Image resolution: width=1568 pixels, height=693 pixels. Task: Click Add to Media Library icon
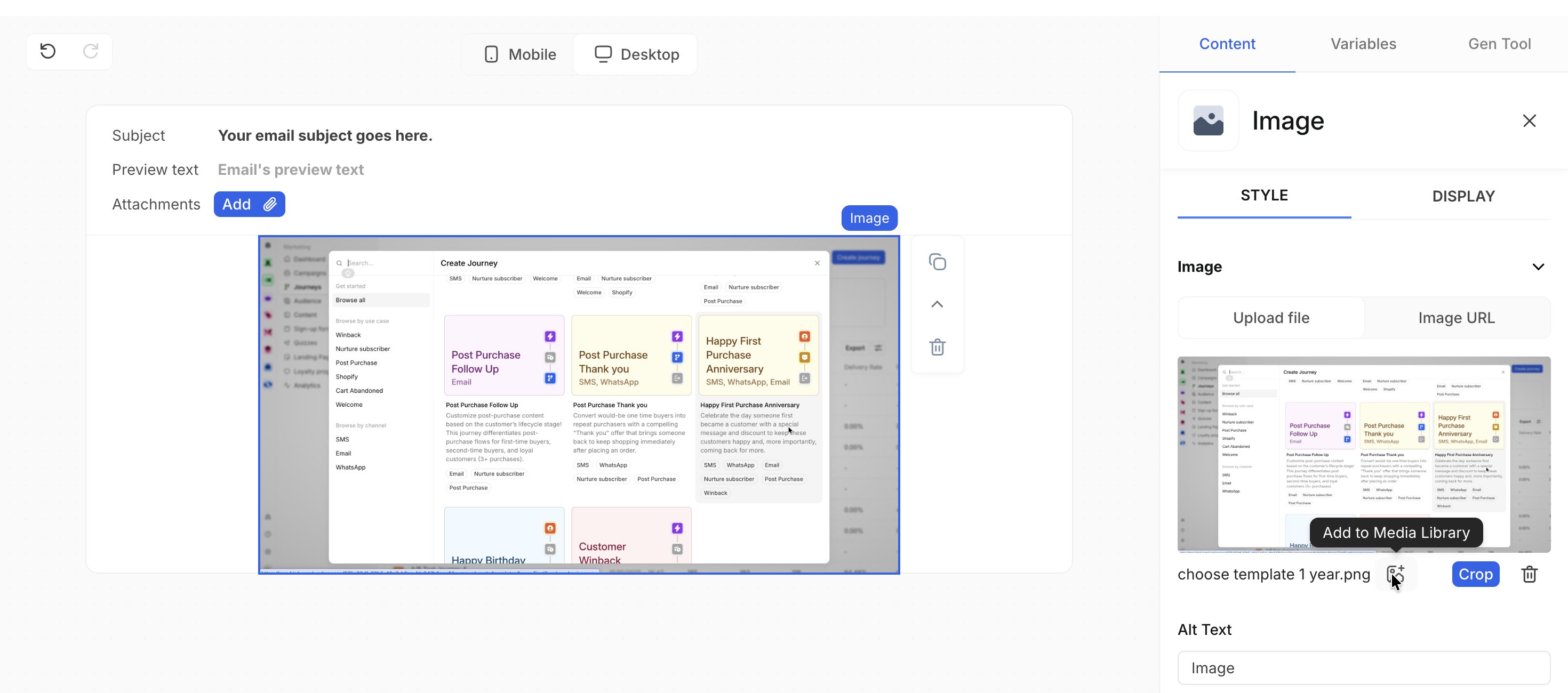coord(1395,574)
